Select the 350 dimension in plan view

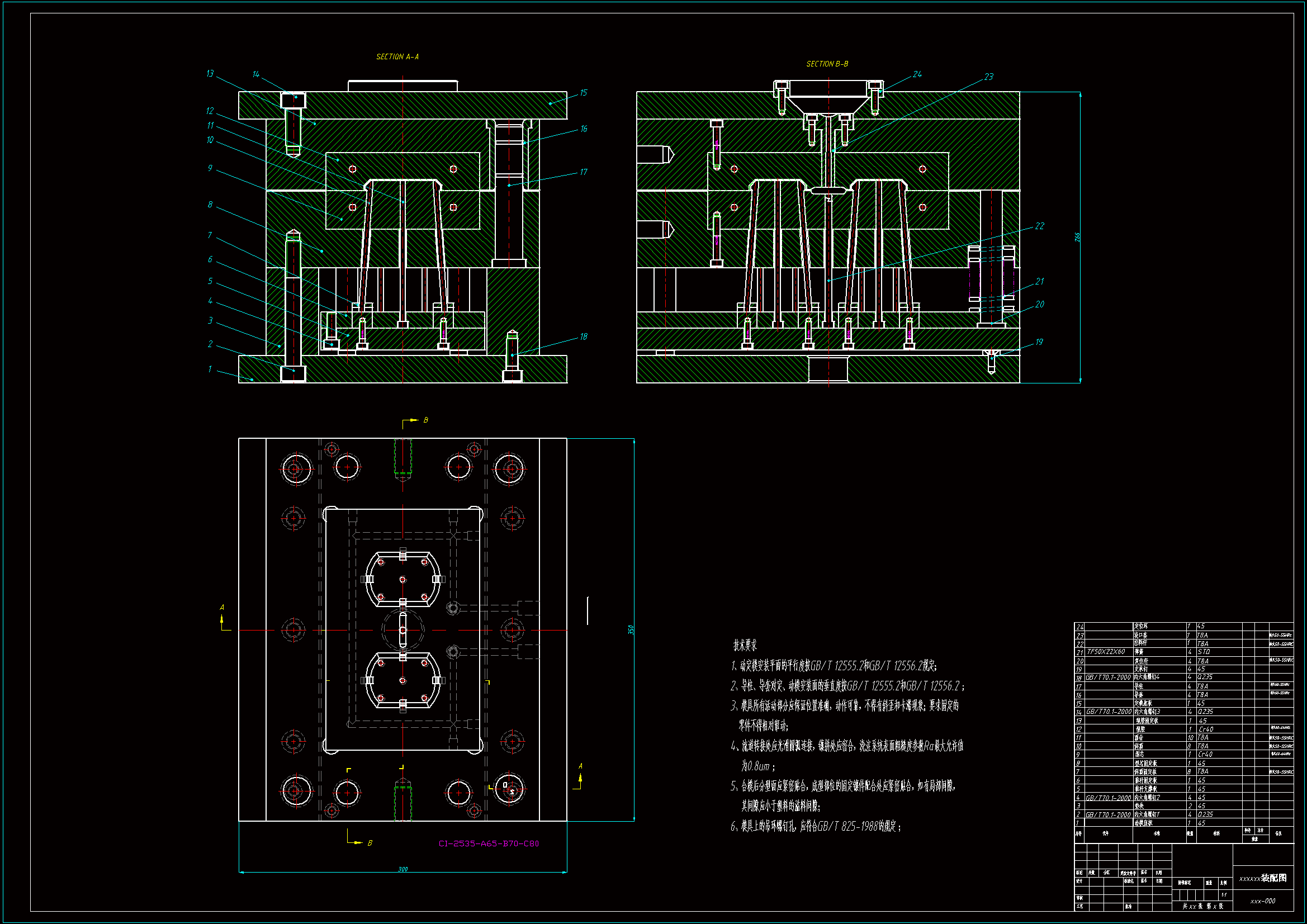pyautogui.click(x=631, y=629)
